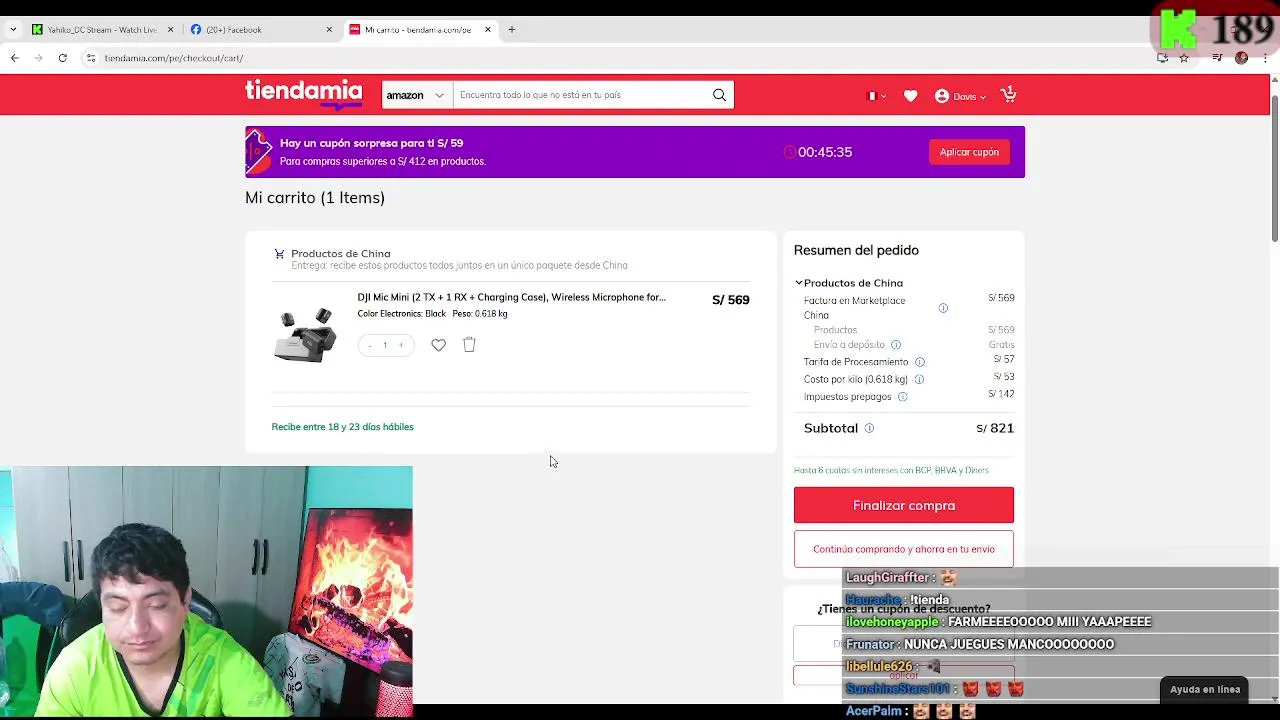Viewport: 1280px width, 720px height.
Task: Switch to Facebook tab
Action: pos(260,30)
